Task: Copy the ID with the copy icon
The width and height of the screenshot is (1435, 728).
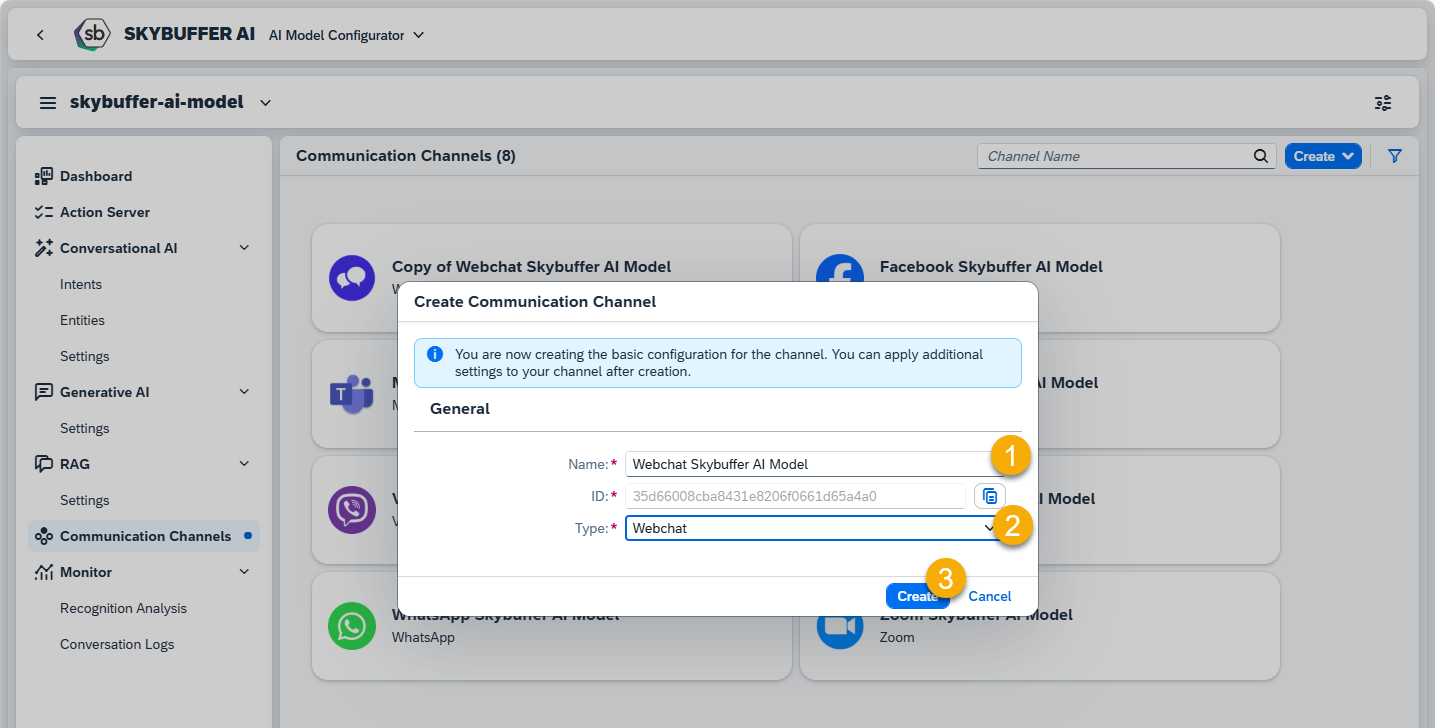Action: tap(990, 496)
